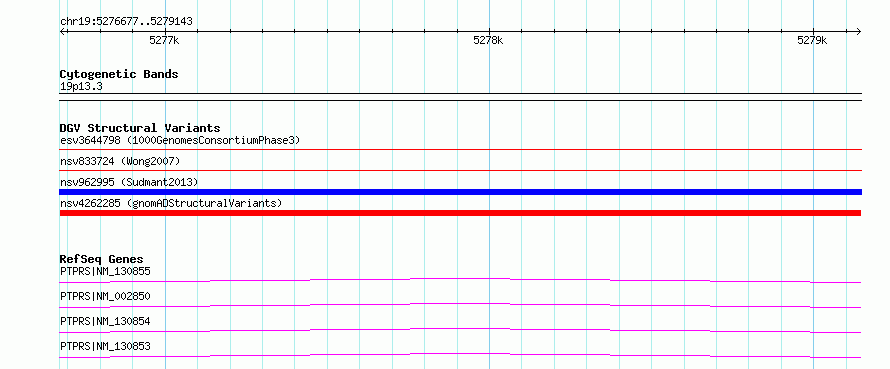Open esv3644798 (1000GenomesConsortiumPhase3) variant label

pyautogui.click(x=180, y=140)
